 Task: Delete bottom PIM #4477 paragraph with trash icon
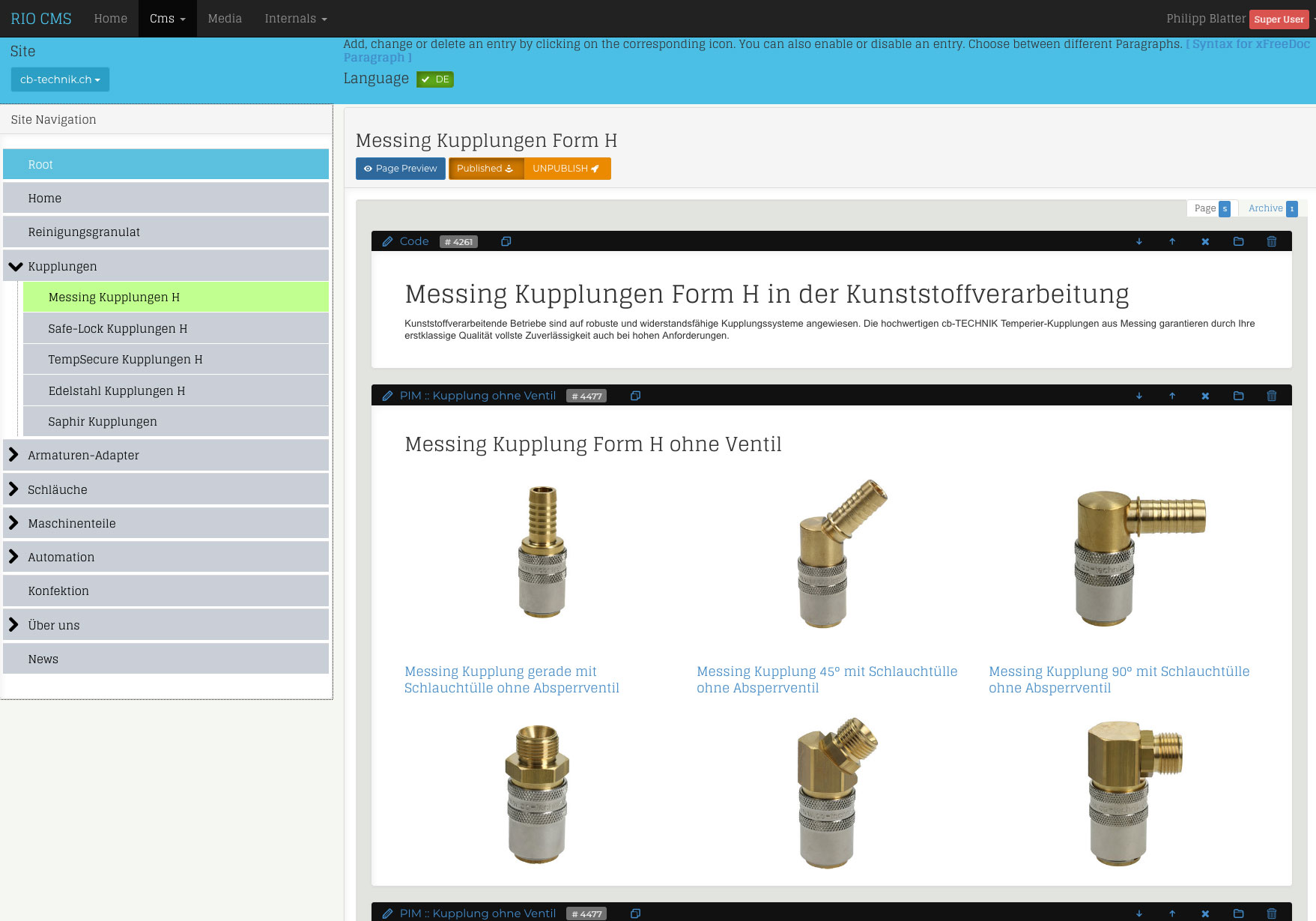click(x=1271, y=914)
